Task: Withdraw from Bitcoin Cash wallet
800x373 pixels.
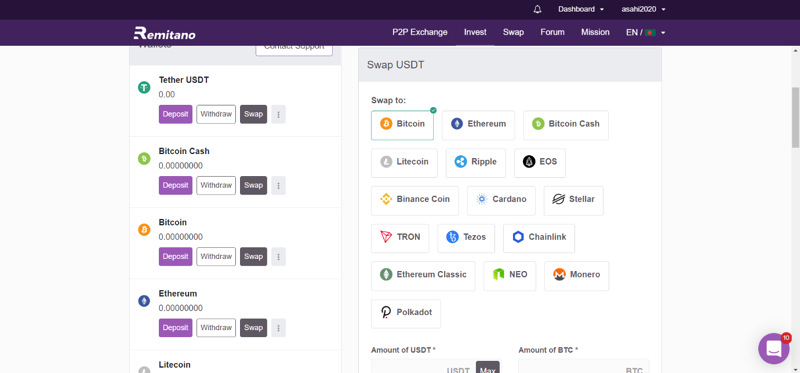Action: click(216, 185)
